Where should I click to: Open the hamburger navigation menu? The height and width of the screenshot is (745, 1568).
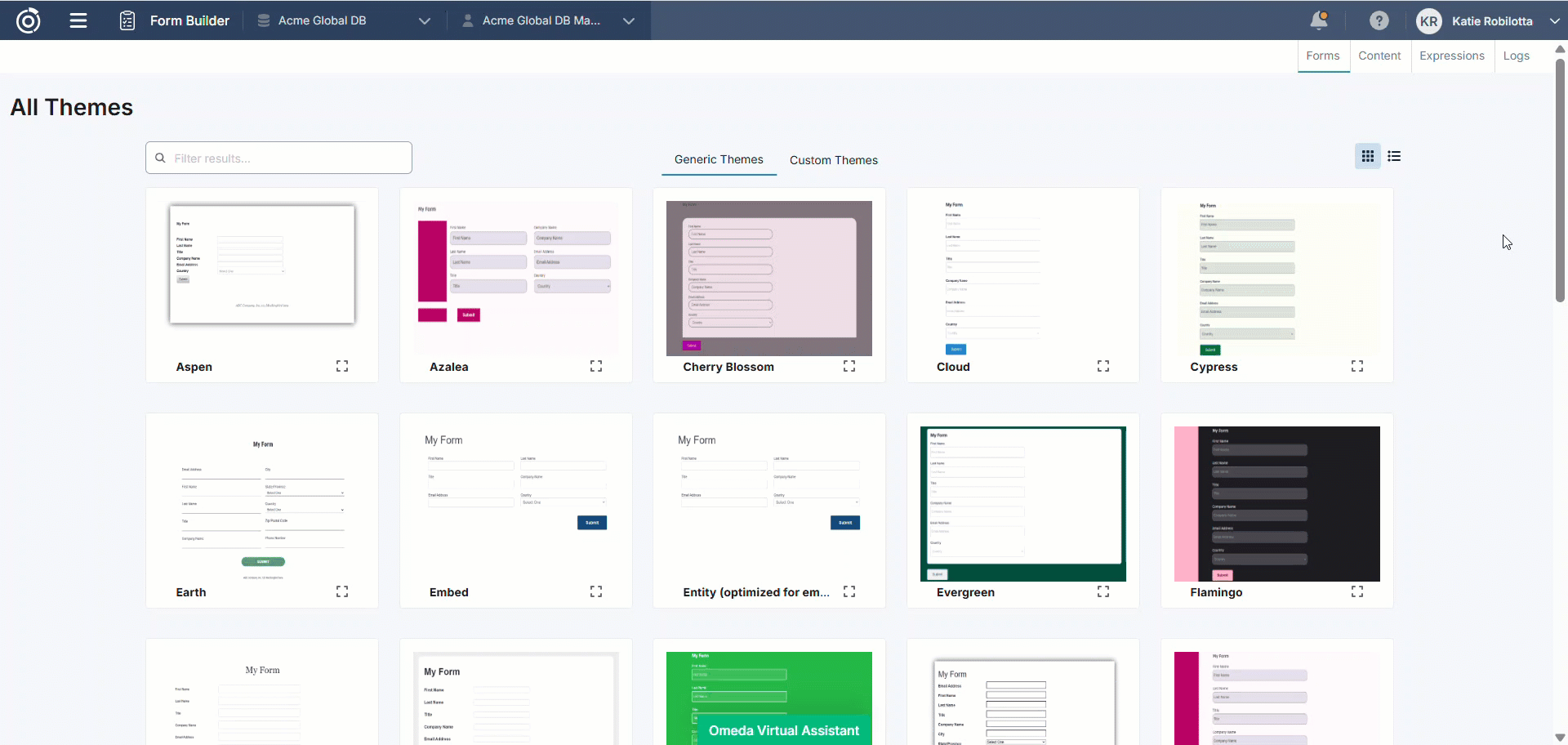click(x=78, y=20)
